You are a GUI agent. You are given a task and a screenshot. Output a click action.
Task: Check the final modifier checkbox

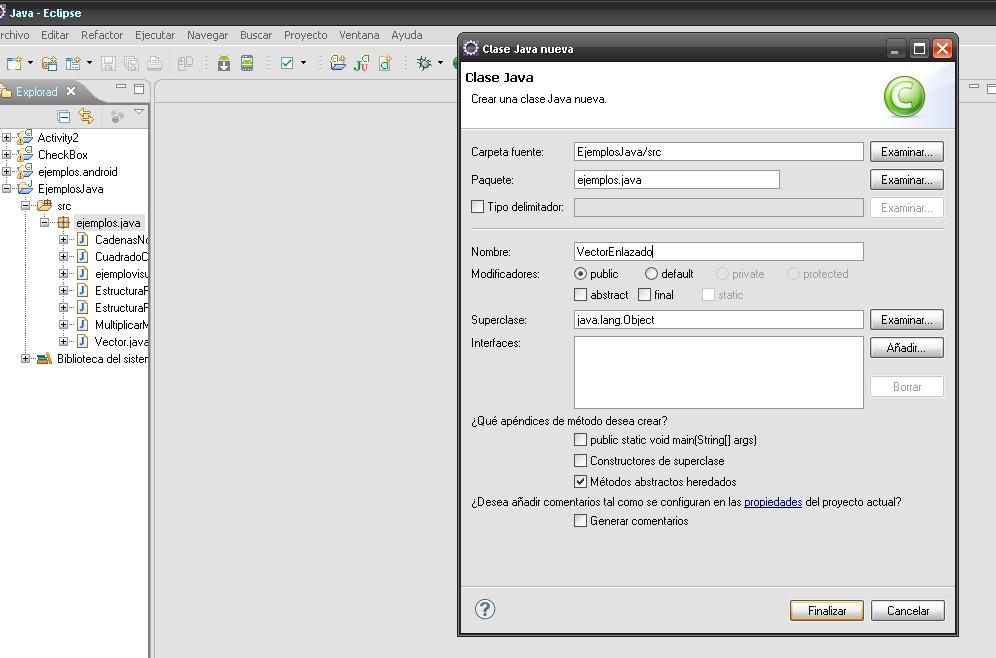pyautogui.click(x=644, y=295)
